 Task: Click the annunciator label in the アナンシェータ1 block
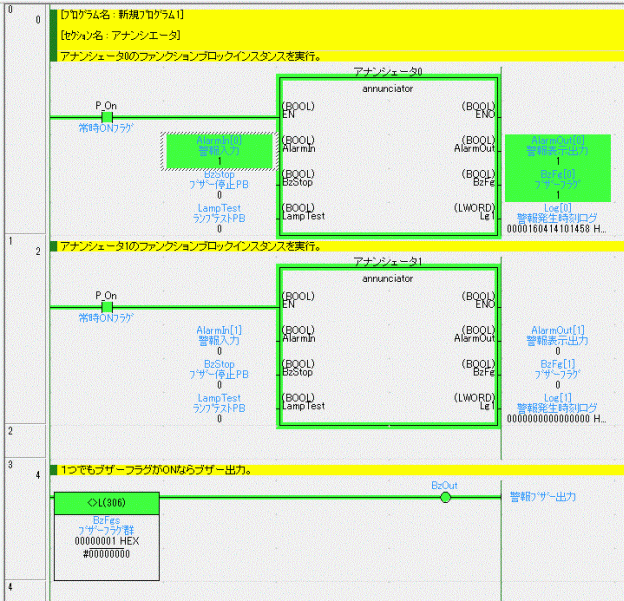[388, 279]
